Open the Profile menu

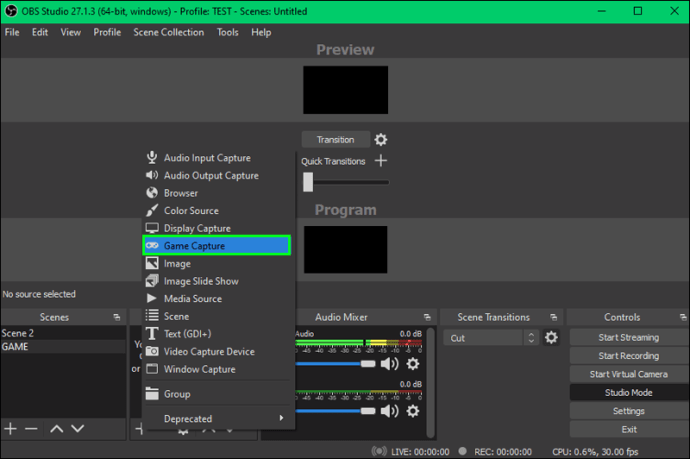coord(107,32)
